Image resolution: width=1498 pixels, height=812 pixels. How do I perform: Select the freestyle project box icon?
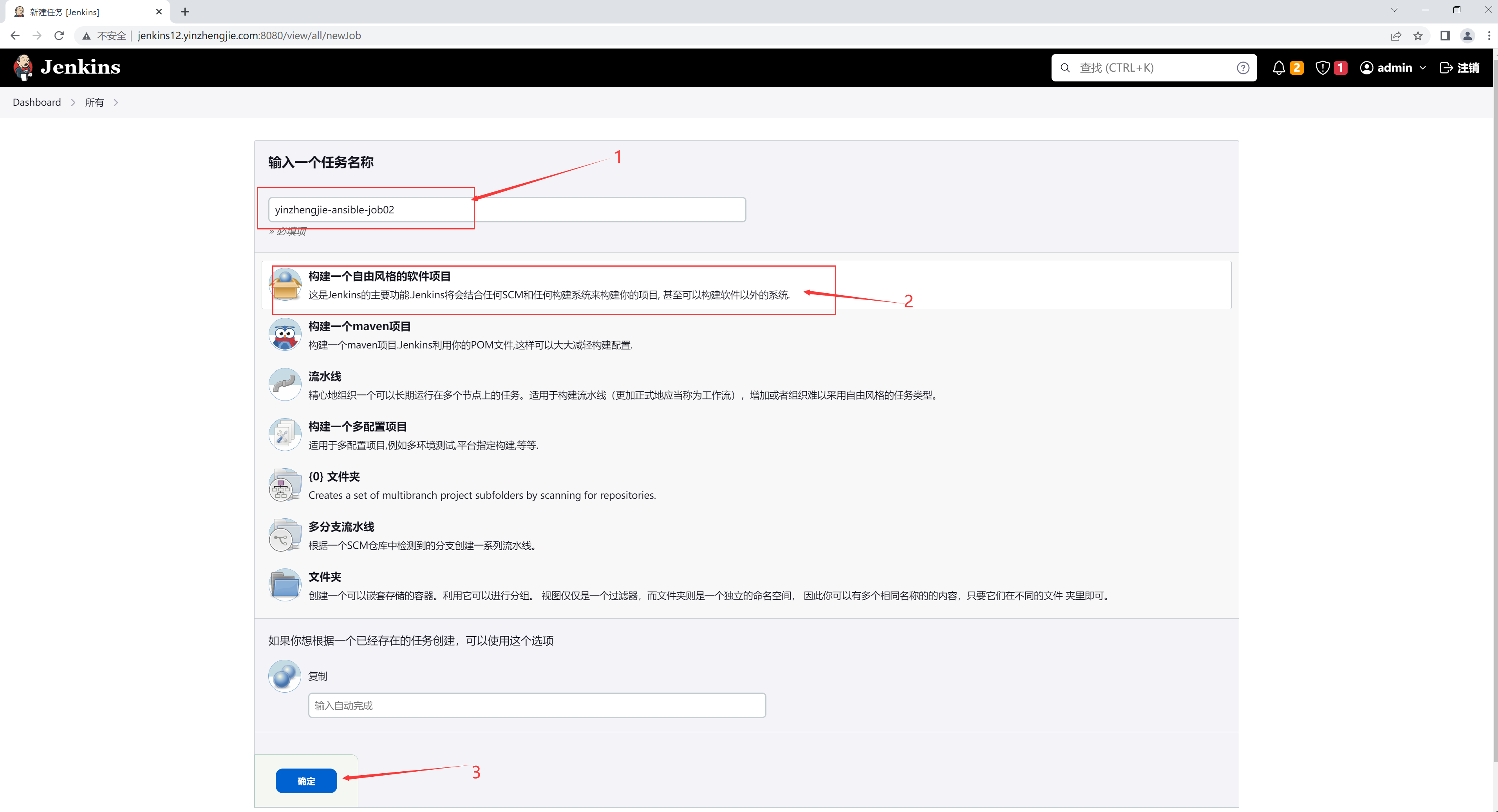pyautogui.click(x=285, y=285)
